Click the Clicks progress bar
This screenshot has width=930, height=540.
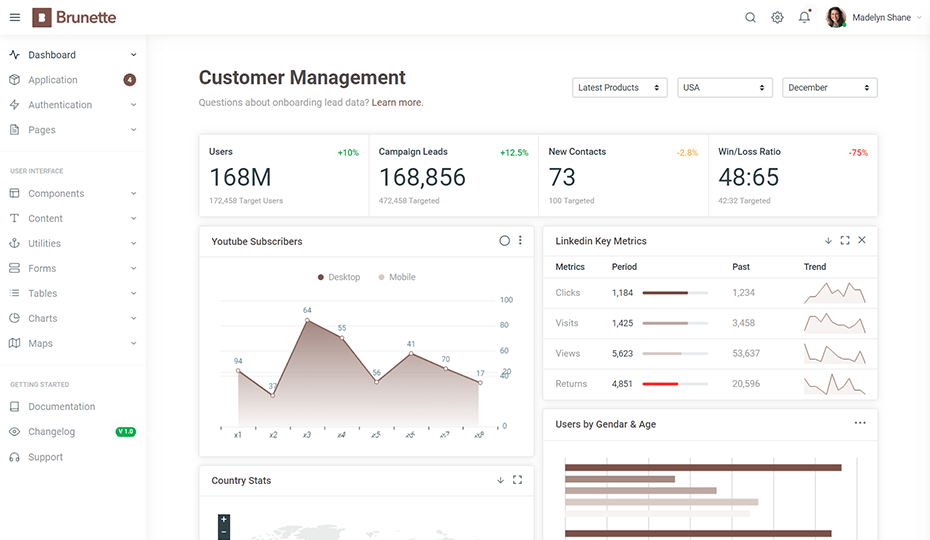pyautogui.click(x=675, y=293)
